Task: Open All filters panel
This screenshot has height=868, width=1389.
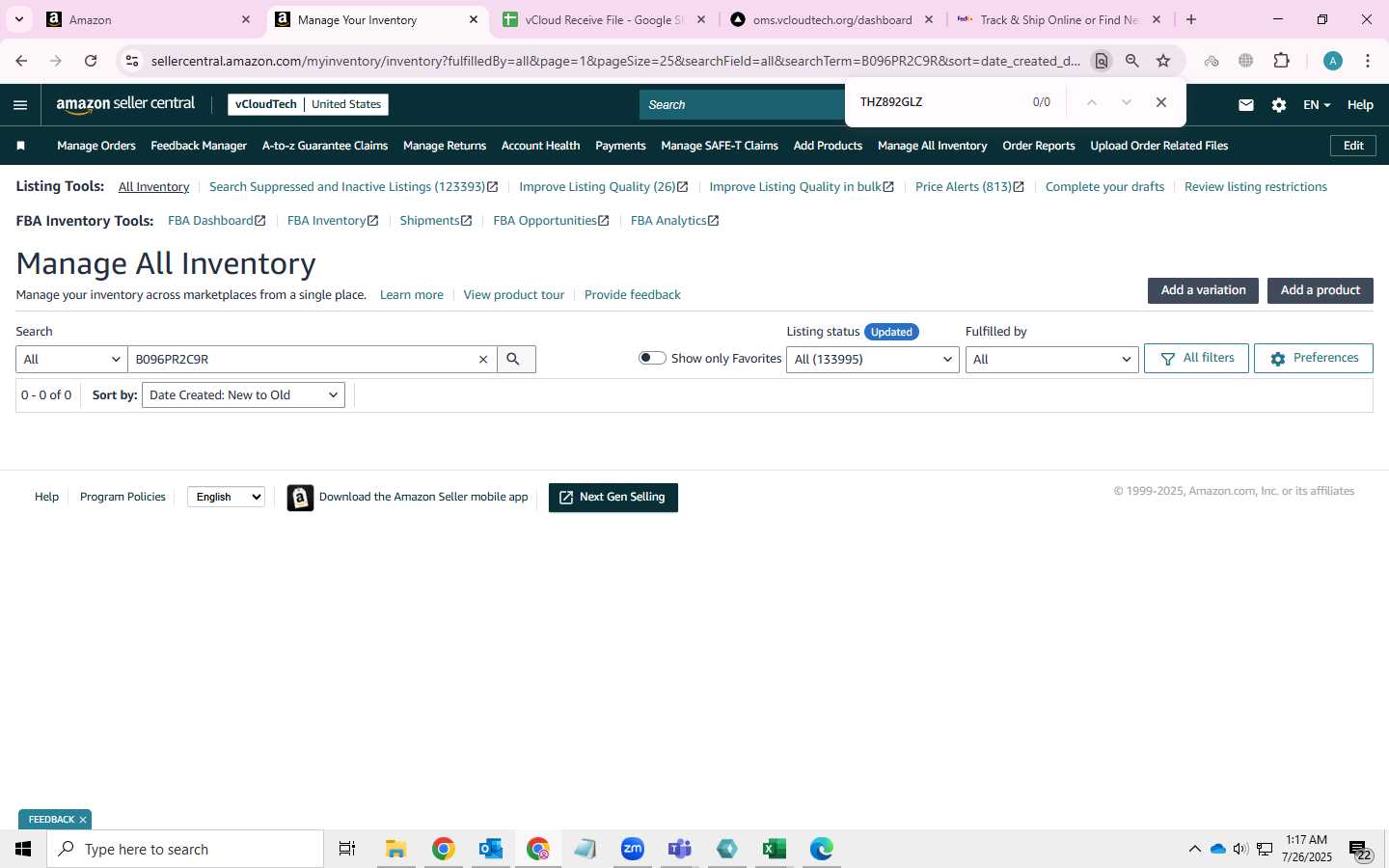Action: point(1196,358)
